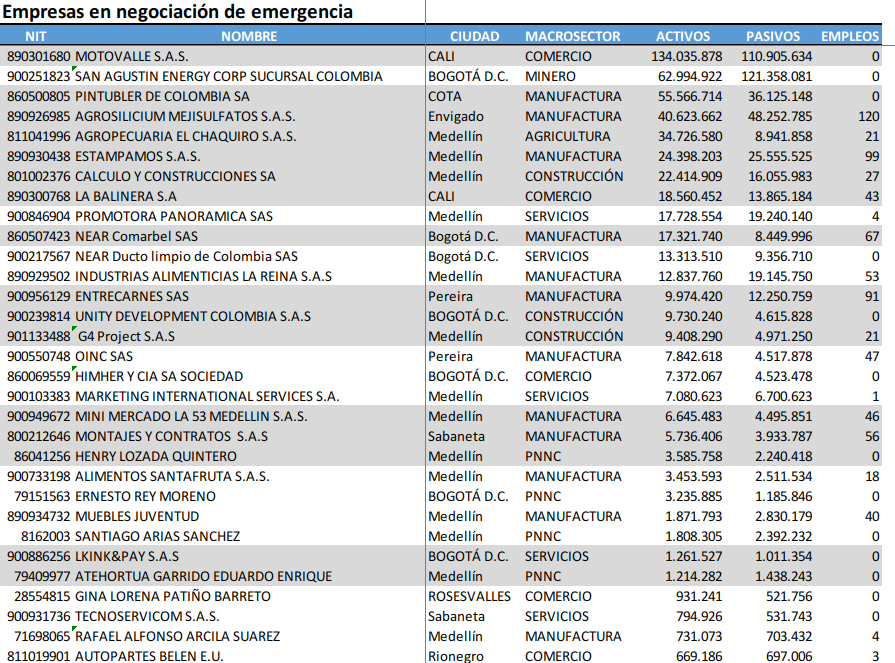Select HENRY LOZADA QUINTERO cell
The width and height of the screenshot is (895, 663).
(156, 456)
